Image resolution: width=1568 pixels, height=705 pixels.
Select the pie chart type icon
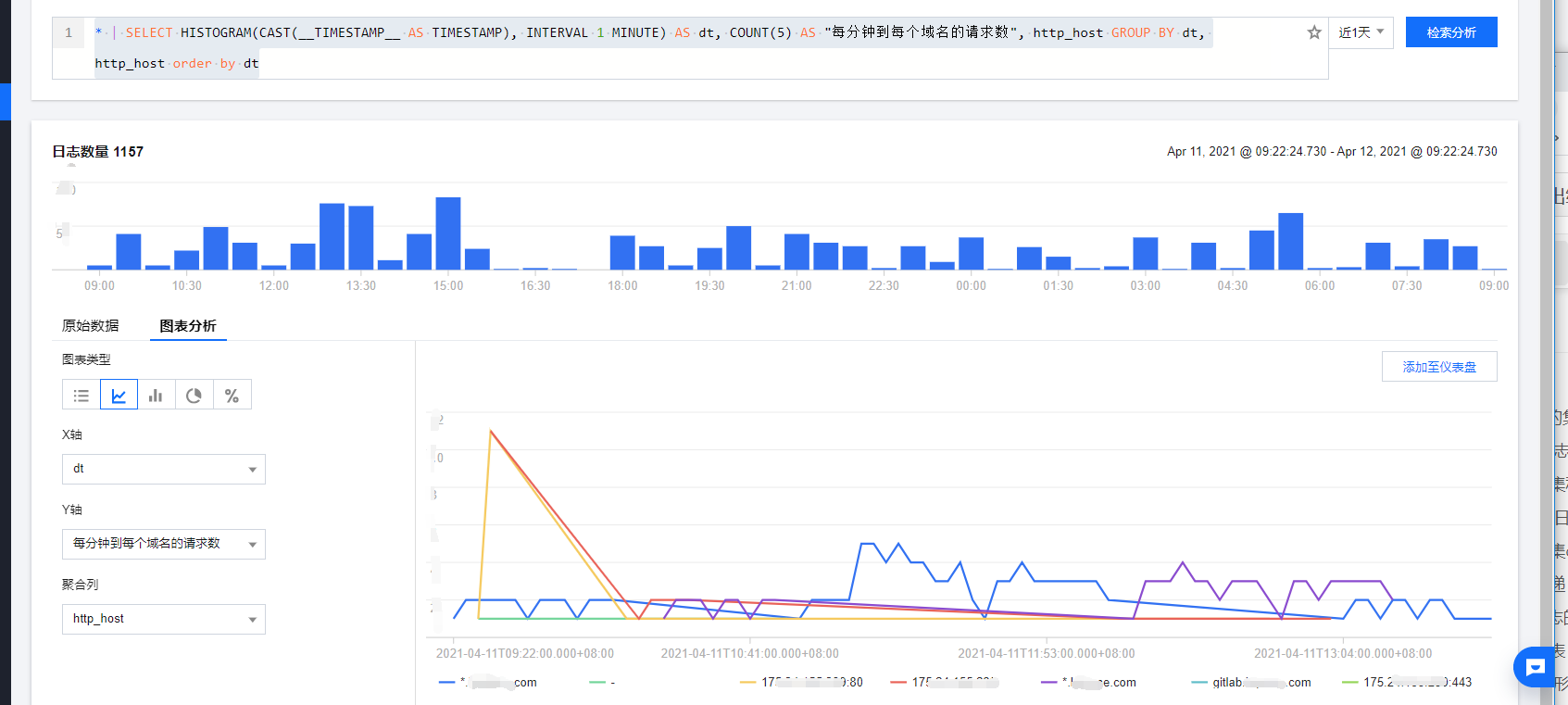pyautogui.click(x=194, y=396)
